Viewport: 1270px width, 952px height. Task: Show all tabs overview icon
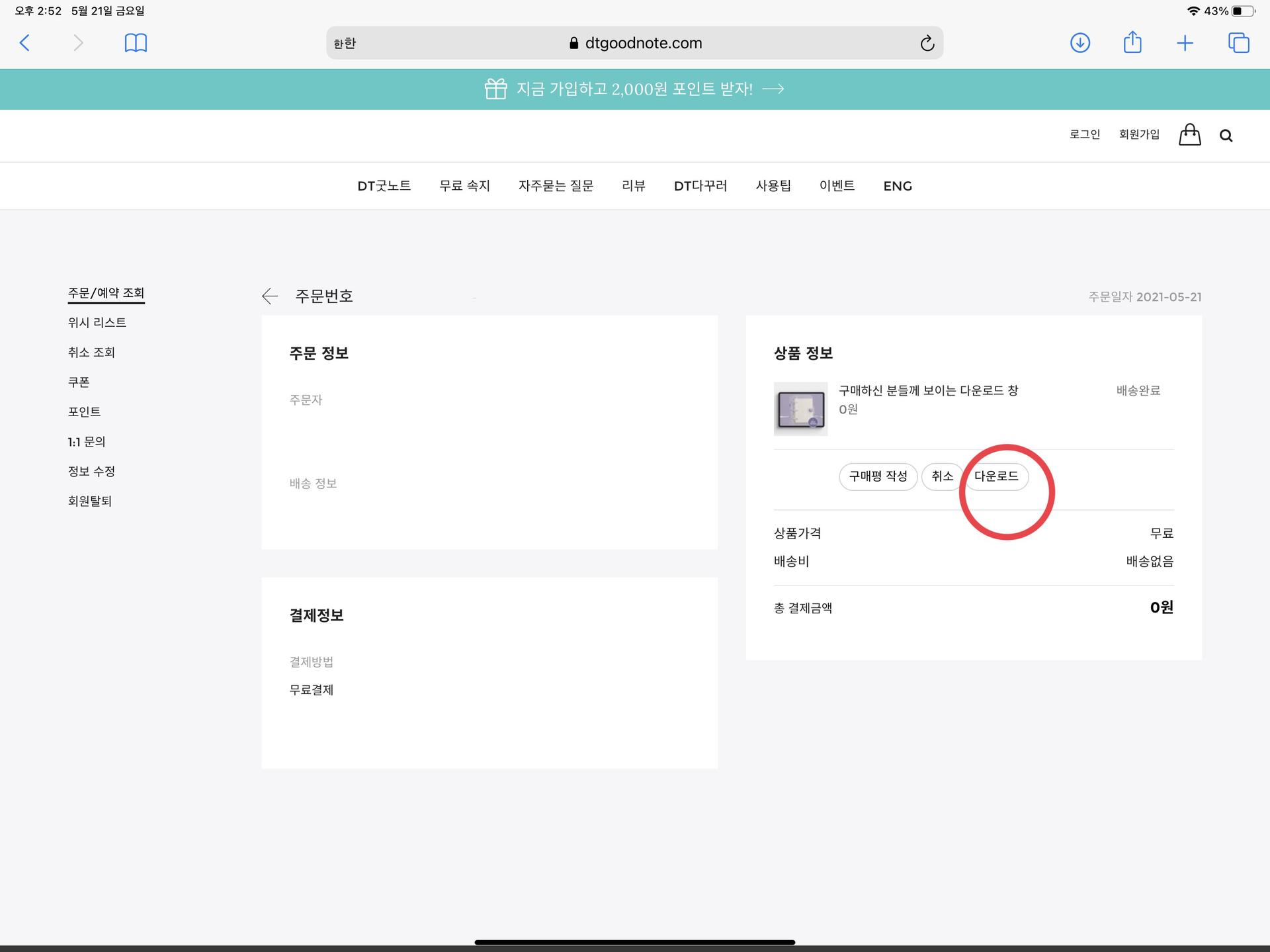click(x=1238, y=43)
